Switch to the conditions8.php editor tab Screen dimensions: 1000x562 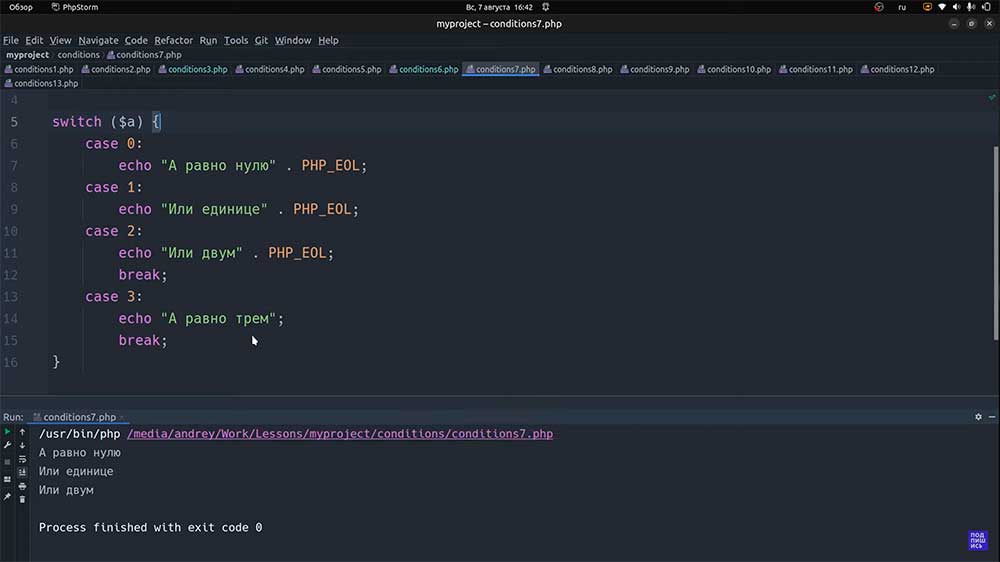pos(578,69)
